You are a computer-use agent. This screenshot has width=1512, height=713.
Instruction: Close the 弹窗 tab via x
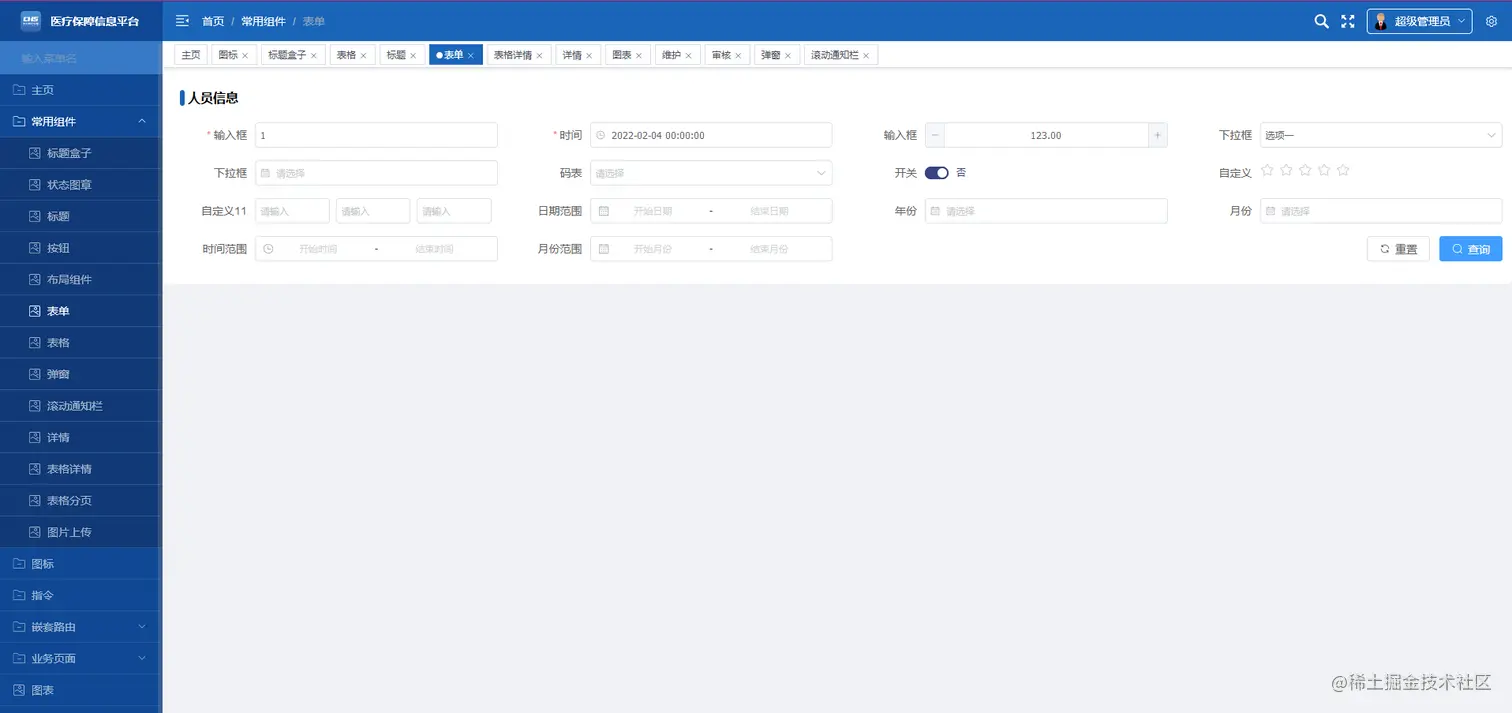pos(787,55)
